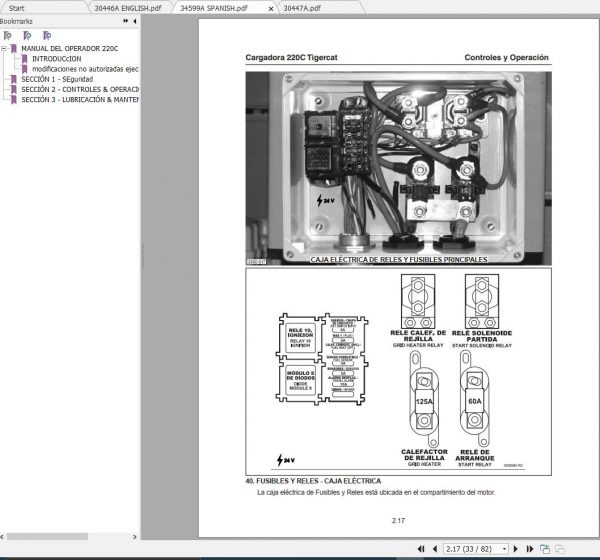
Task: Select the 34599A SPANISH.pdf tab
Action: (x=214, y=8)
